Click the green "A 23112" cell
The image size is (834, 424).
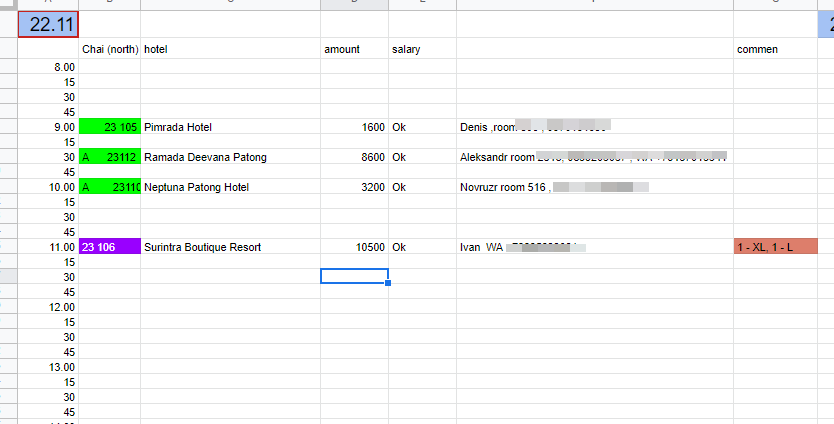pos(109,157)
